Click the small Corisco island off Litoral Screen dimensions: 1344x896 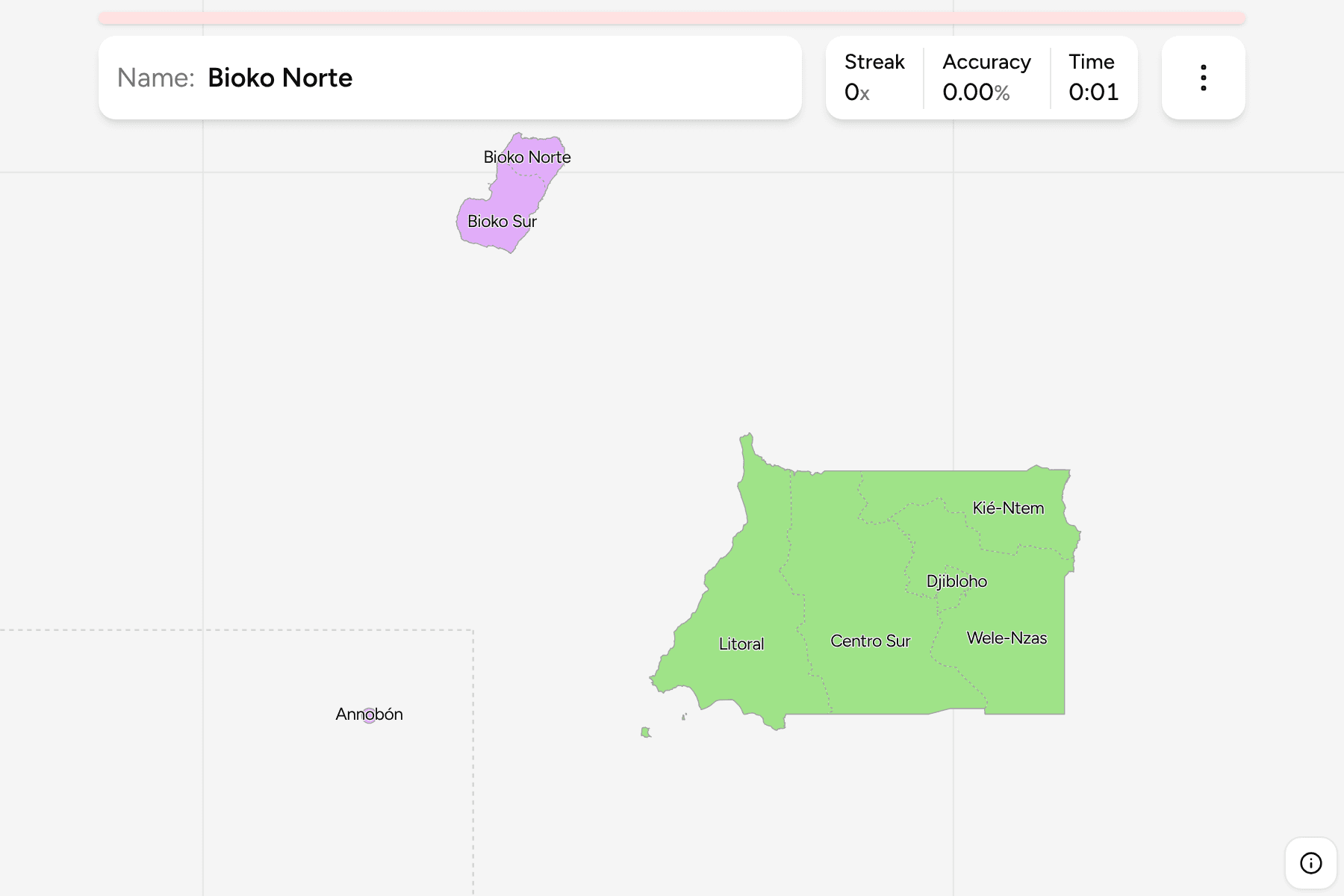646,732
